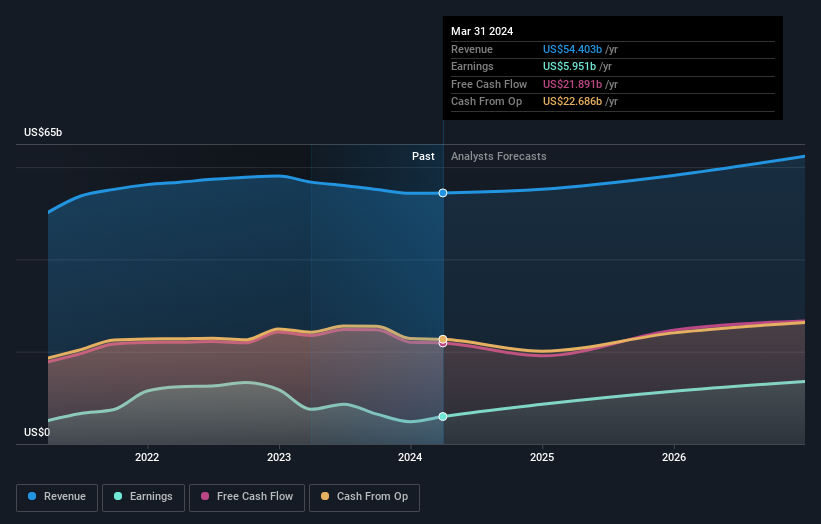The width and height of the screenshot is (821, 524).
Task: Click the 2024 x-axis label
Action: pyautogui.click(x=410, y=458)
